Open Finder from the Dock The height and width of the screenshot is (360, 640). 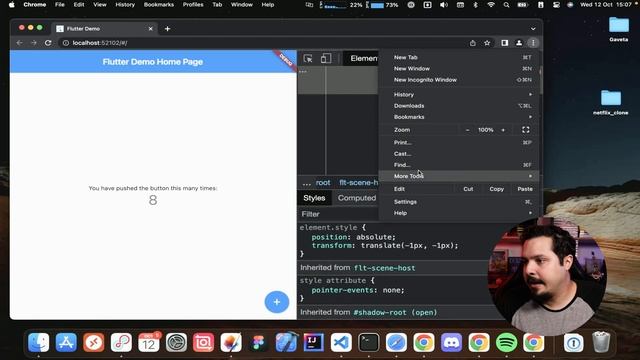click(38, 342)
